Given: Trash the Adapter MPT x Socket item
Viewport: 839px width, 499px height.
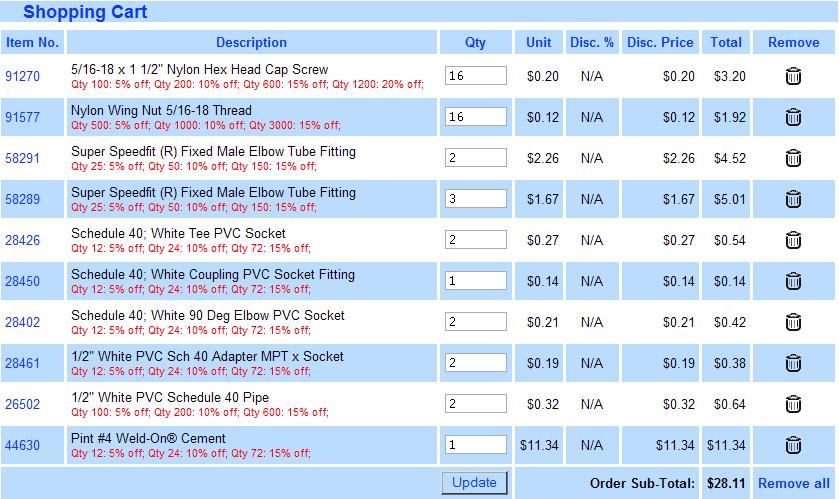Looking at the screenshot, I should coord(793,363).
